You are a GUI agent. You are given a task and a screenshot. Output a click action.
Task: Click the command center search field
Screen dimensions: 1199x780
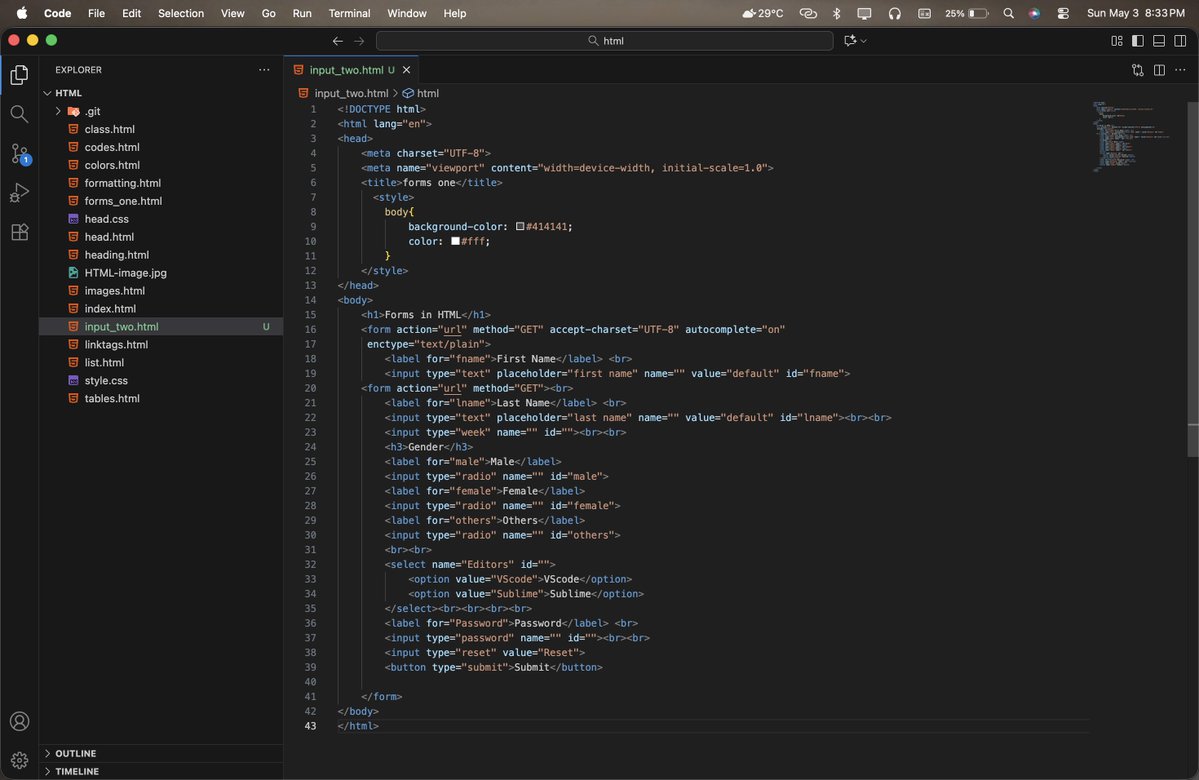604,41
